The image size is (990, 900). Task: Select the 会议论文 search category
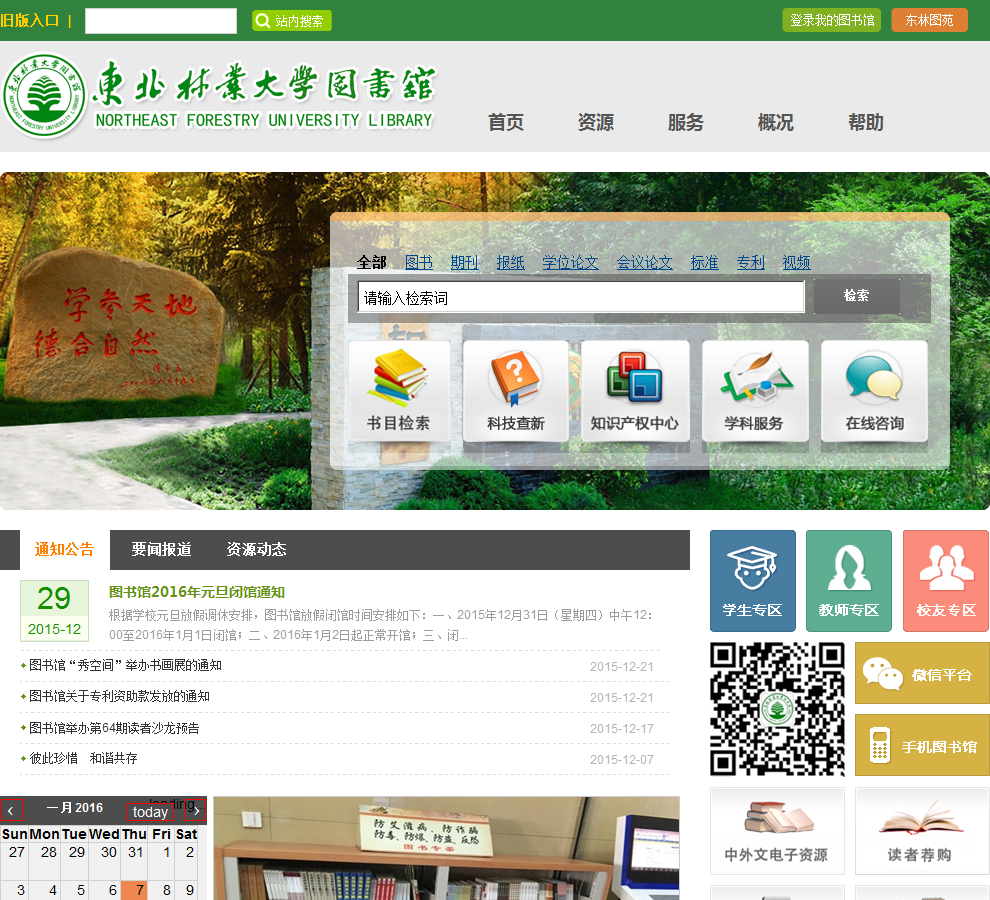tap(645, 262)
